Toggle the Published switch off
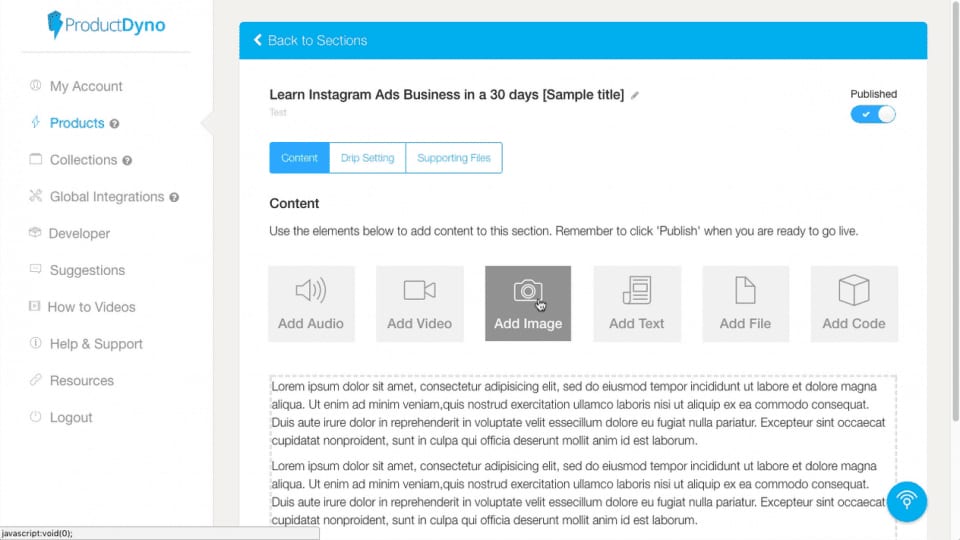Screen dimensions: 960x540 [x=872, y=114]
